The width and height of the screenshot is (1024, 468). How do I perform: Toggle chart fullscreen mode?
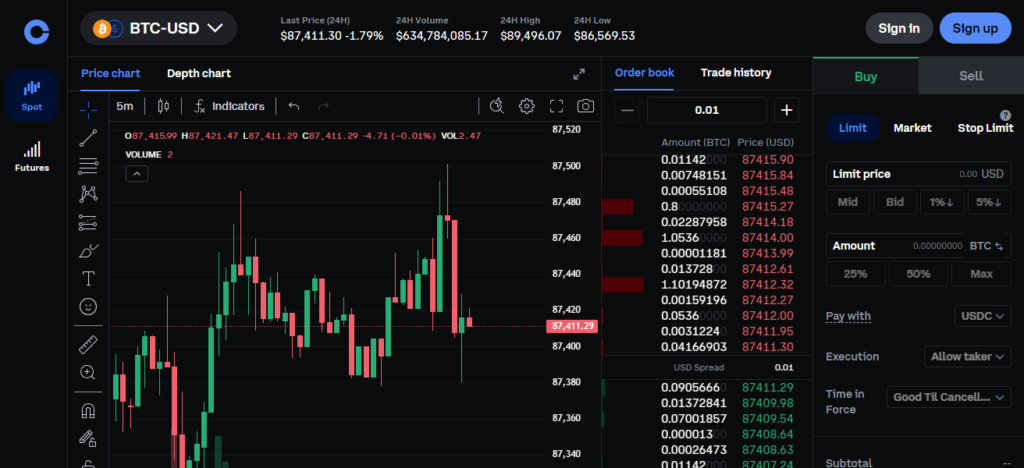(x=556, y=106)
